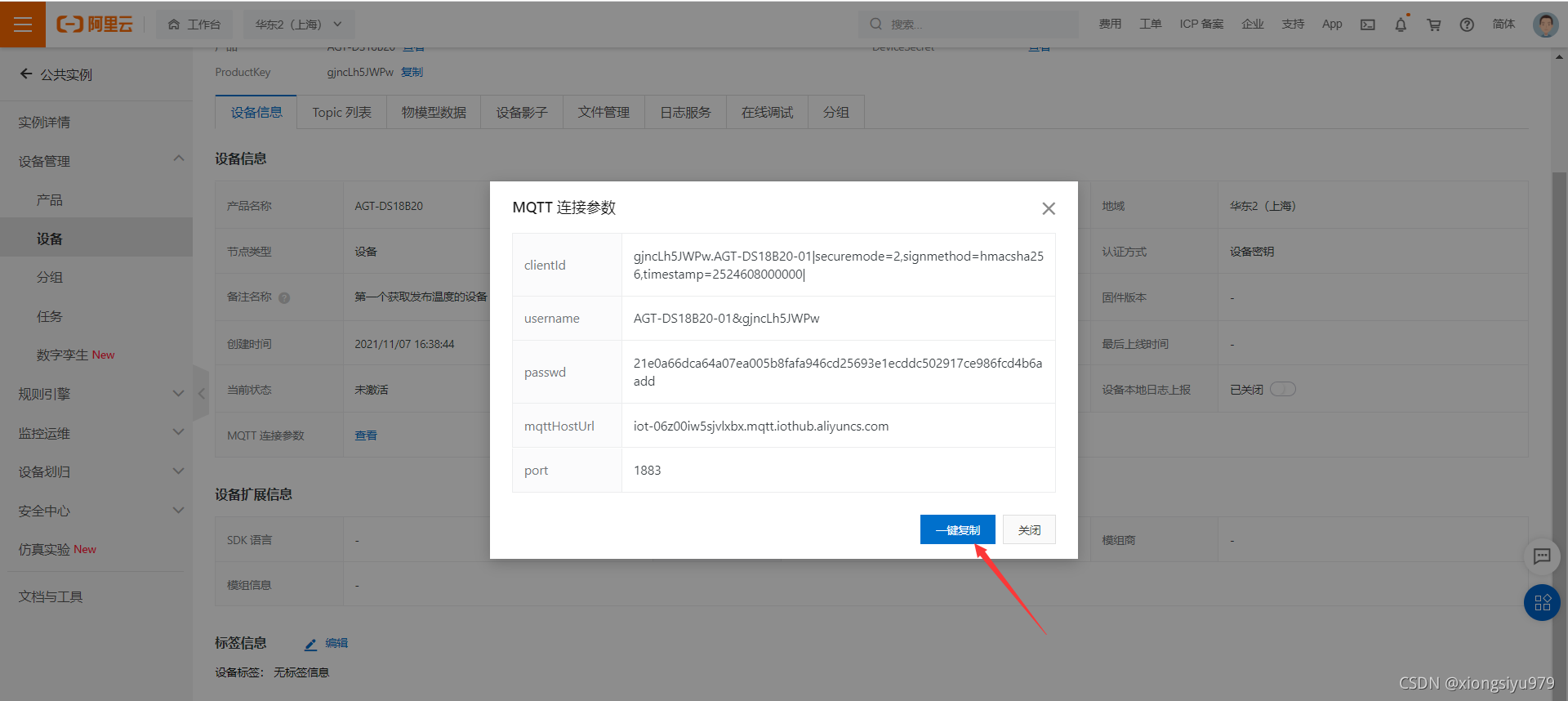1568x701 pixels.
Task: Click the top search field
Action: [968, 25]
